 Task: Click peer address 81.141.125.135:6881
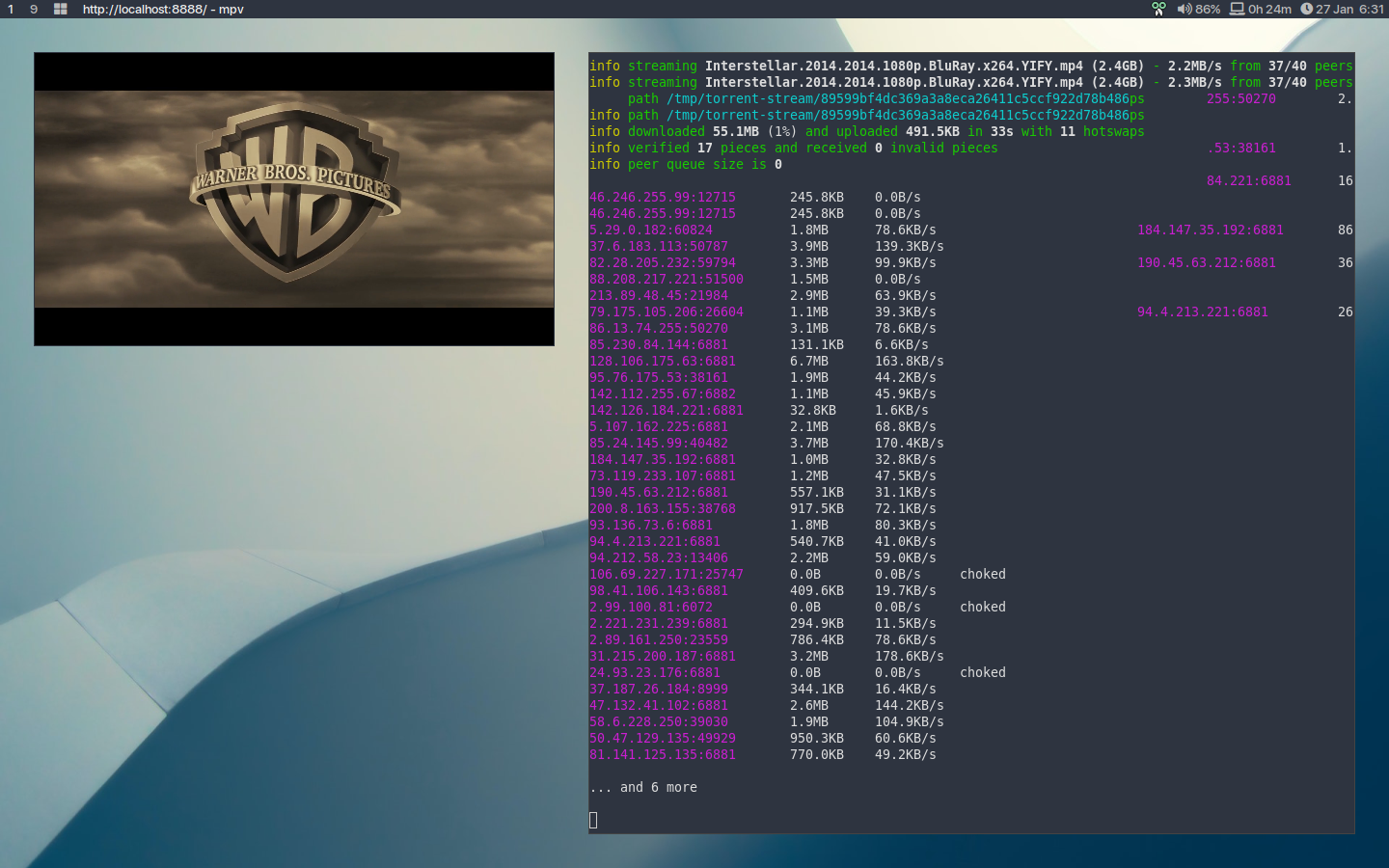click(x=663, y=754)
